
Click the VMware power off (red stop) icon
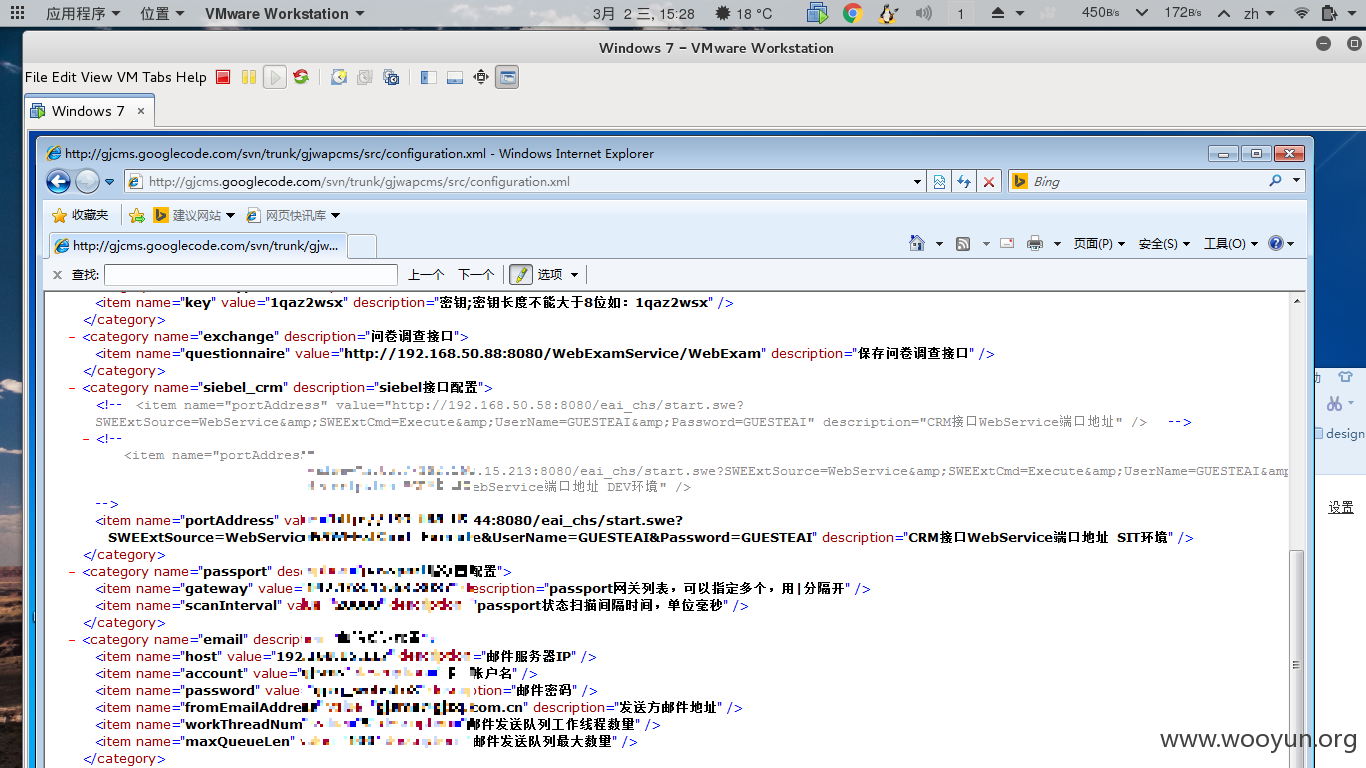[x=223, y=77]
